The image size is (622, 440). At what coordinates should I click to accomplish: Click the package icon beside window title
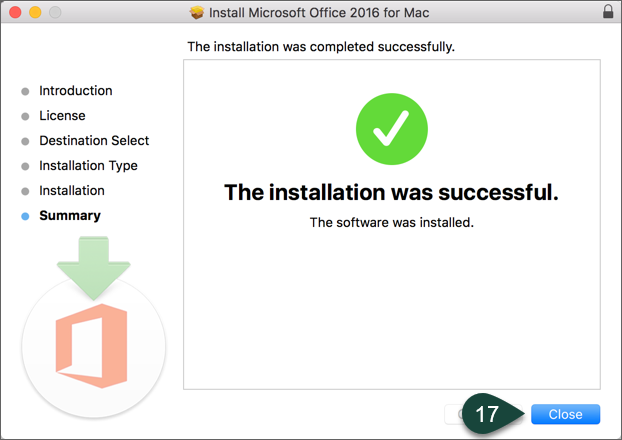point(197,12)
